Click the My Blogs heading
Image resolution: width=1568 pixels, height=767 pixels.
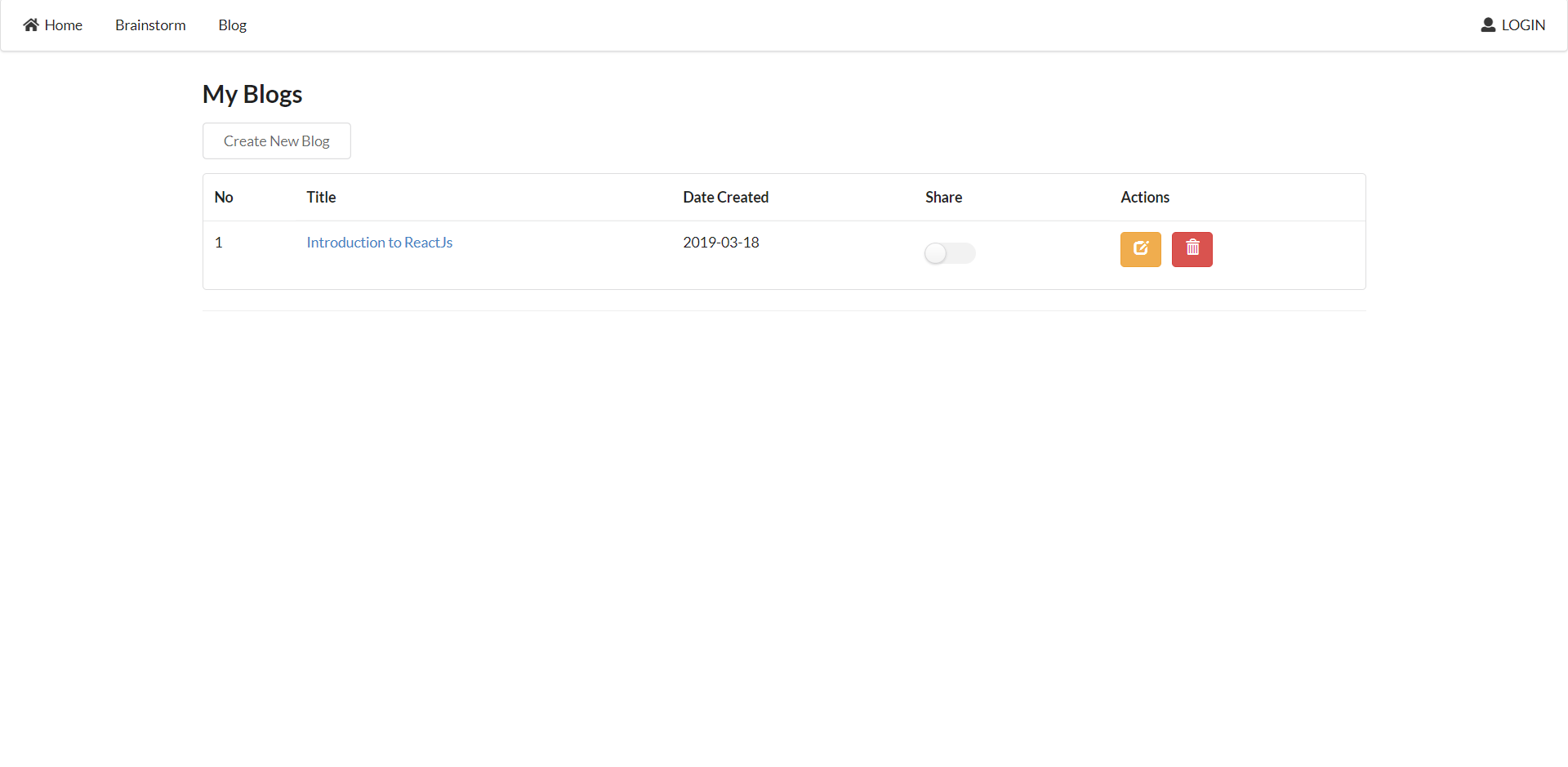click(x=252, y=95)
